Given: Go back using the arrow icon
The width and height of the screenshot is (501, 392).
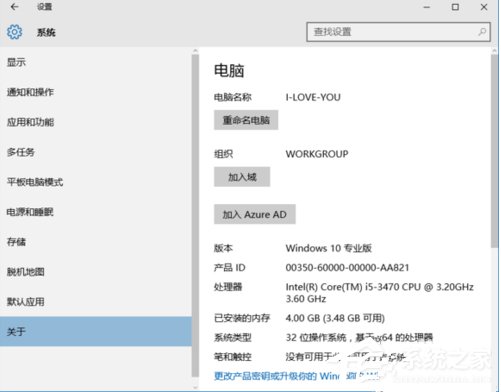Looking at the screenshot, I should coord(14,7).
